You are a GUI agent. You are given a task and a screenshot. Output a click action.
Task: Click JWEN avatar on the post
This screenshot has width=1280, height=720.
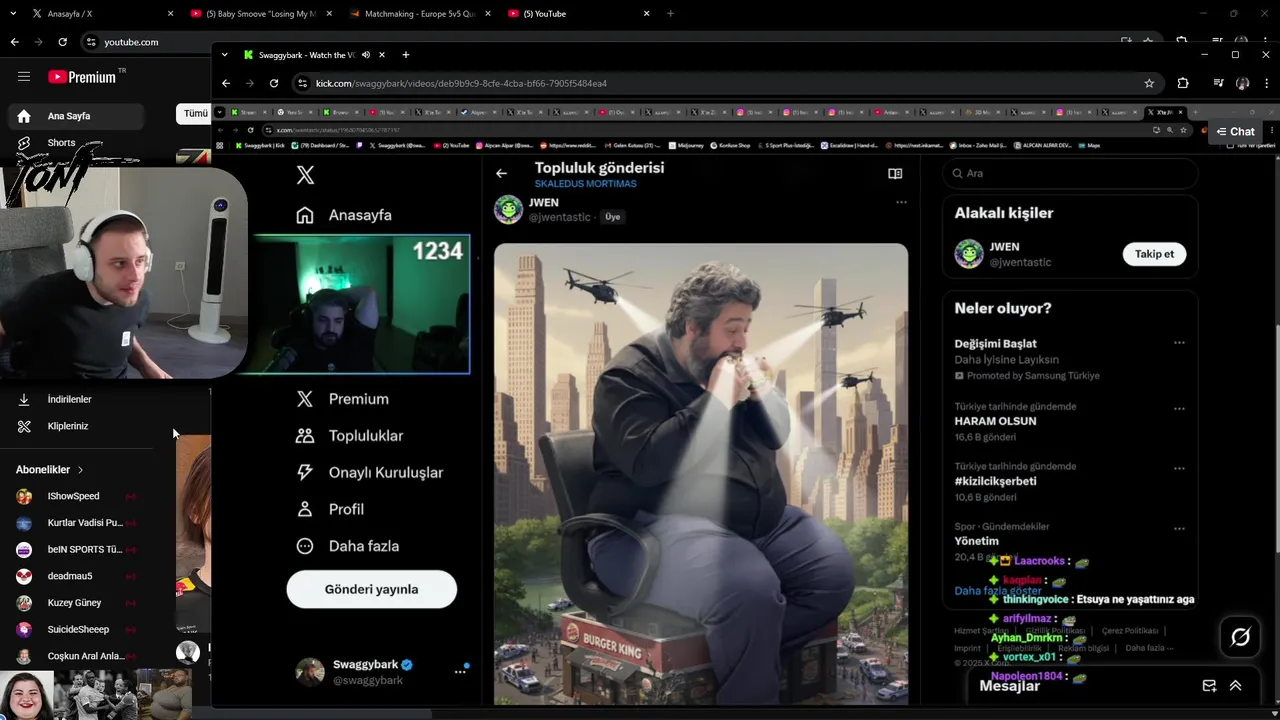(508, 209)
